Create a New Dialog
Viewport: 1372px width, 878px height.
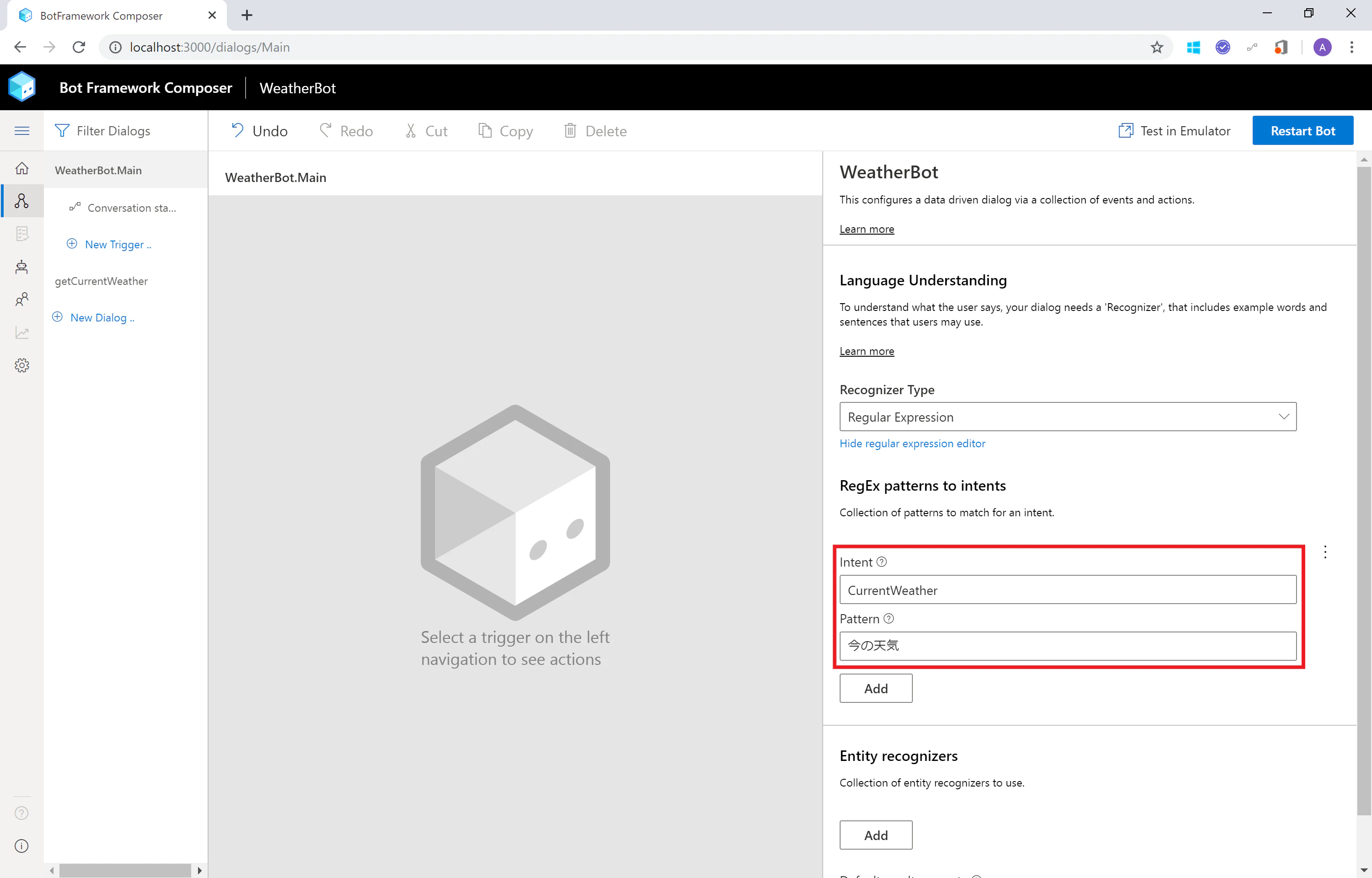[93, 317]
